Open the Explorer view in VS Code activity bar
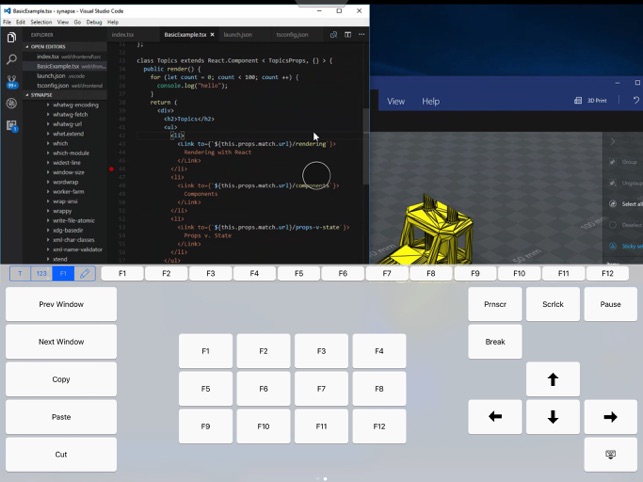 coord(11,38)
